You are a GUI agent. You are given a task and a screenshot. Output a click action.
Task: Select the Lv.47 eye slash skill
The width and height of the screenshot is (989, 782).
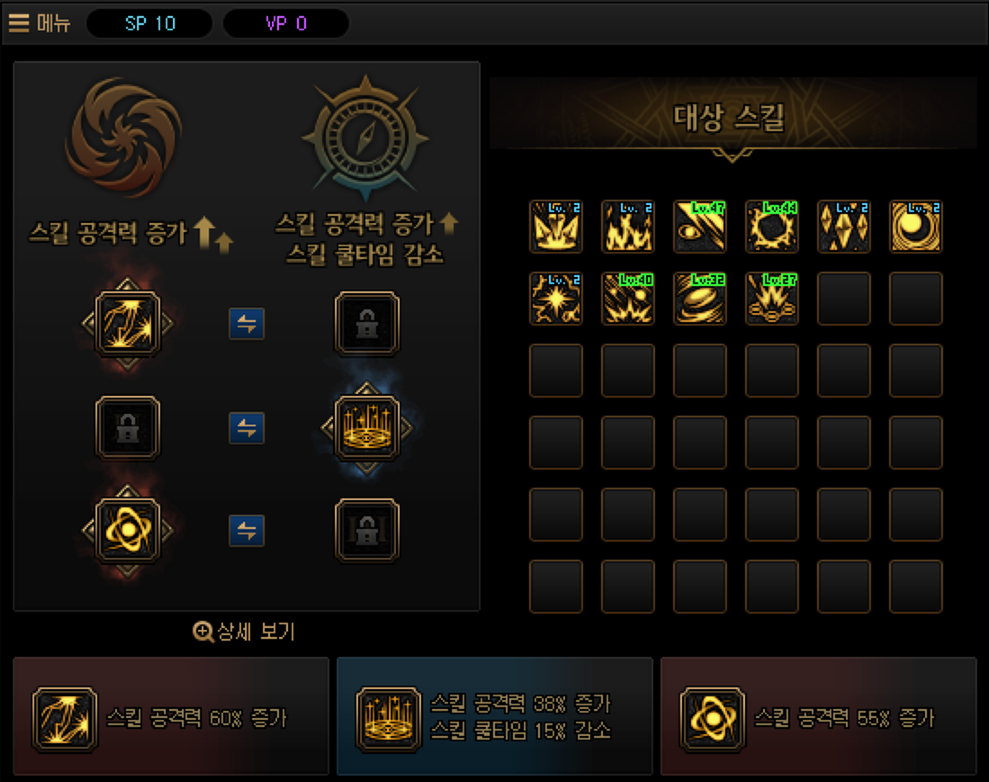(x=699, y=226)
